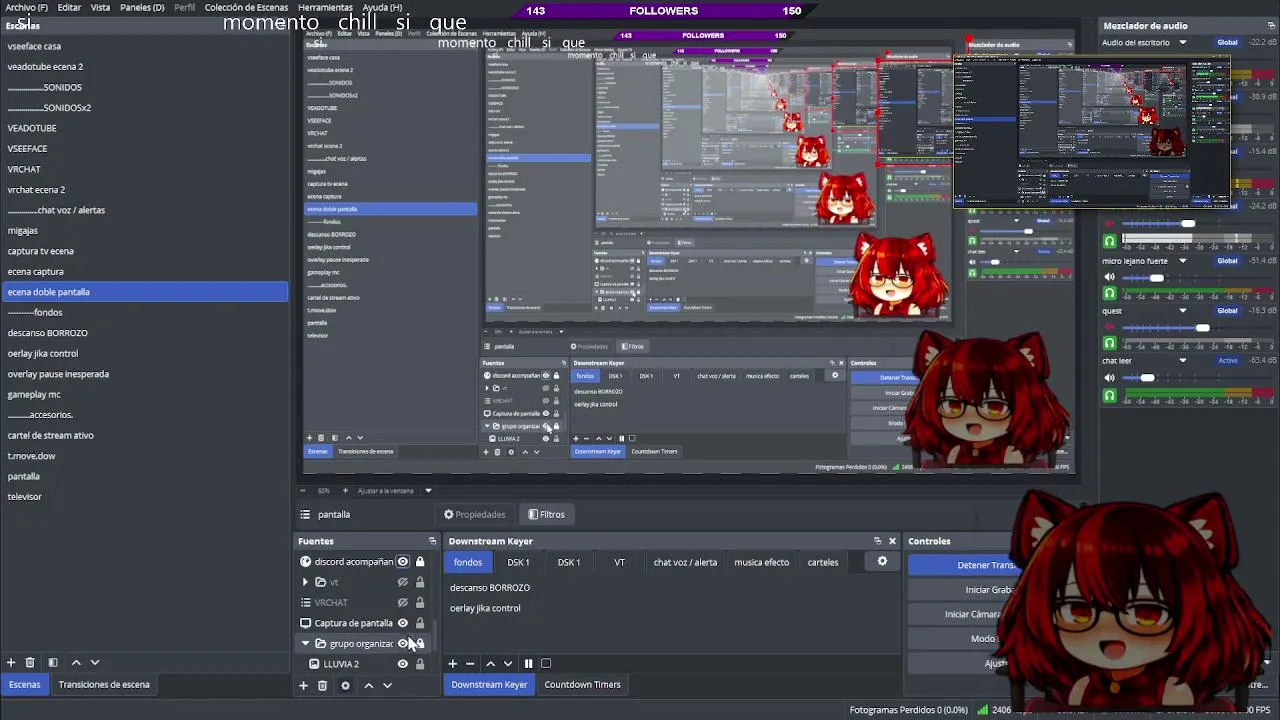
Task: Click the Global button for Audio del escritorio
Action: [x=1227, y=43]
